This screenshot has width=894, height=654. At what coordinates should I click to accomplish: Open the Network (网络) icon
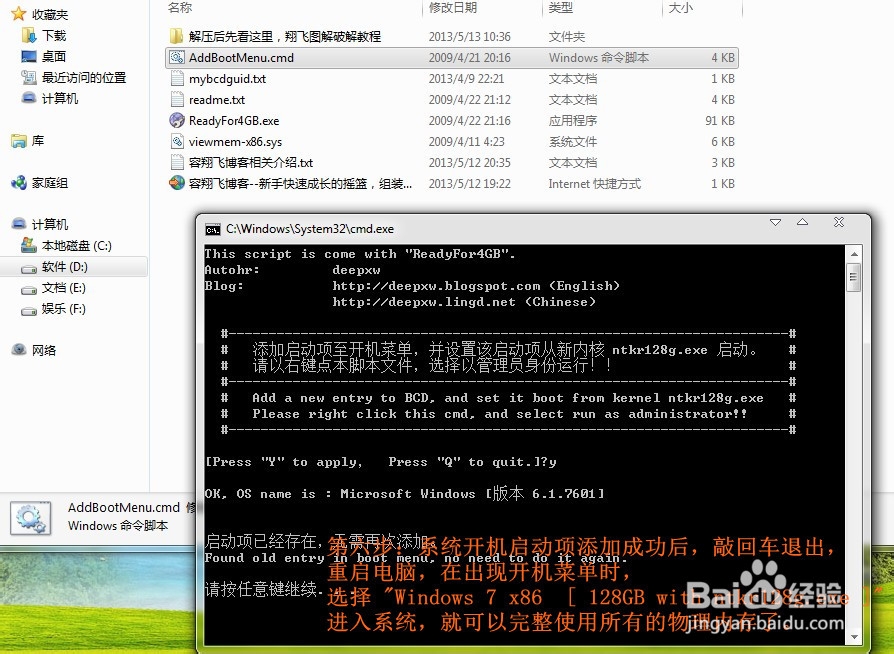tap(19, 350)
